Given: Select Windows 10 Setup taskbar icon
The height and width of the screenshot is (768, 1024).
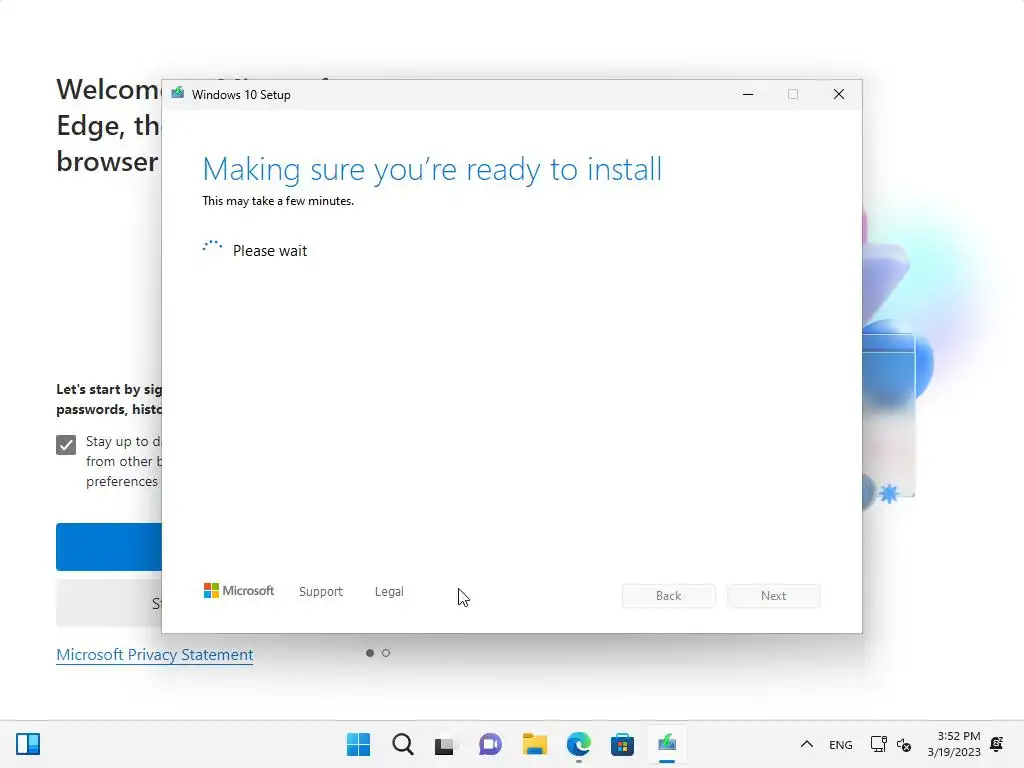Looking at the screenshot, I should pos(667,744).
